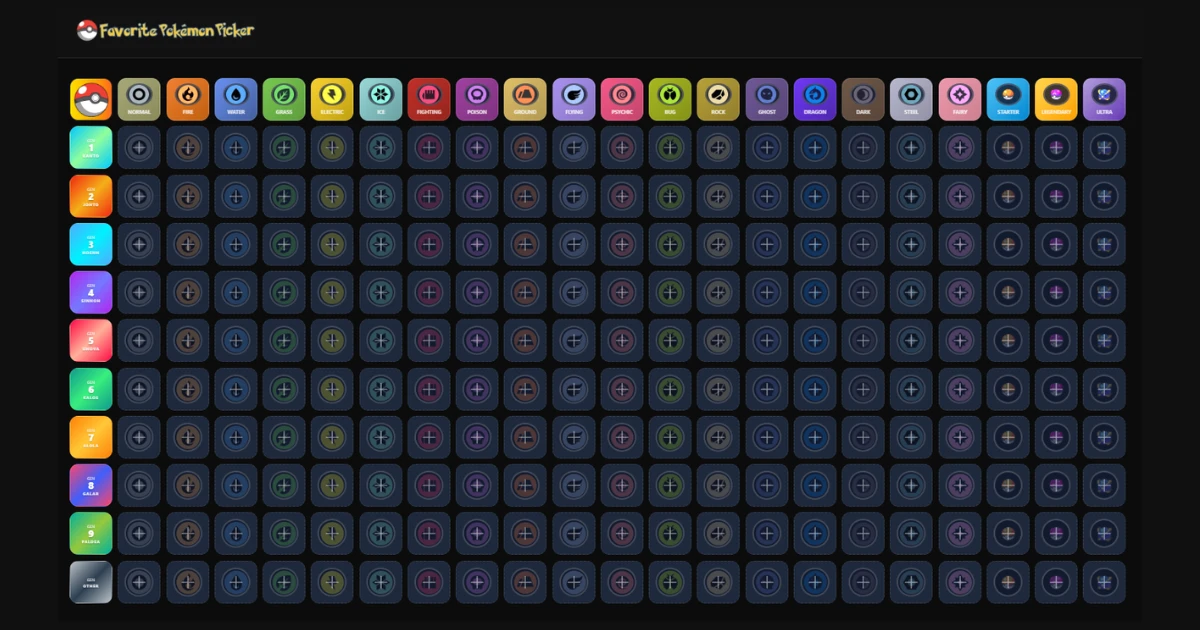
Task: Add a Psychic Pokémon in the Gen 5 row
Action: (622, 340)
